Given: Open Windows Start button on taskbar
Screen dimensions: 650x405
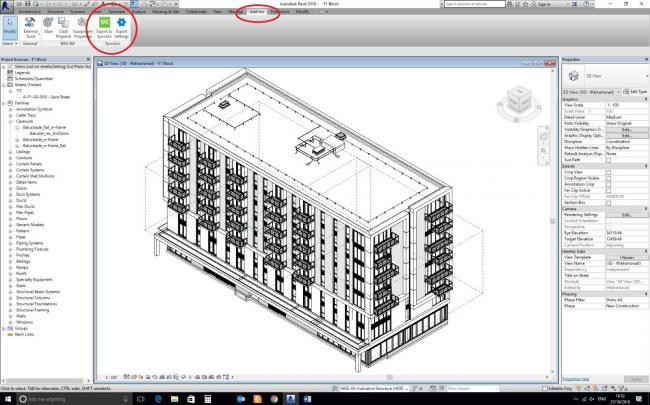Looking at the screenshot, I should click(7, 398).
